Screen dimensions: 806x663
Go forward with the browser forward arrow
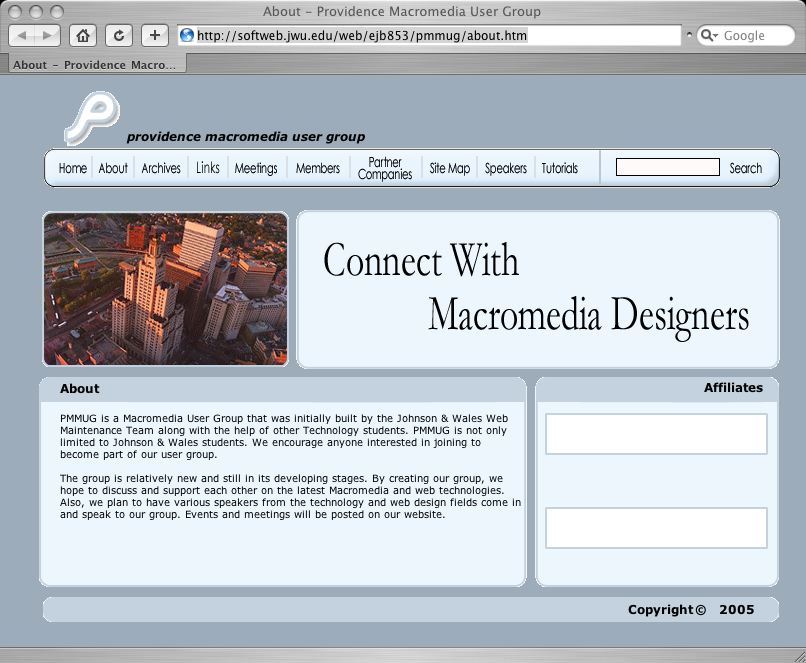pyautogui.click(x=47, y=35)
